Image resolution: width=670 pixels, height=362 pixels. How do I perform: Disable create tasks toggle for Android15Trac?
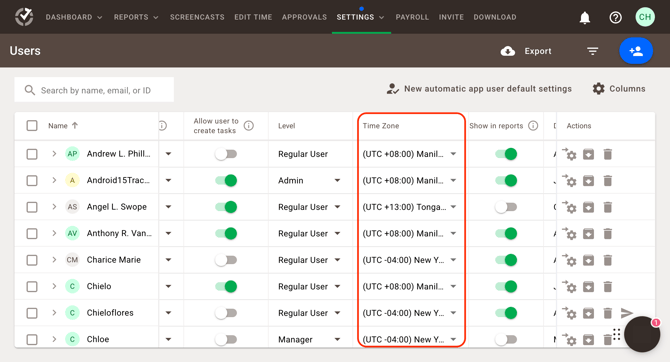point(226,180)
